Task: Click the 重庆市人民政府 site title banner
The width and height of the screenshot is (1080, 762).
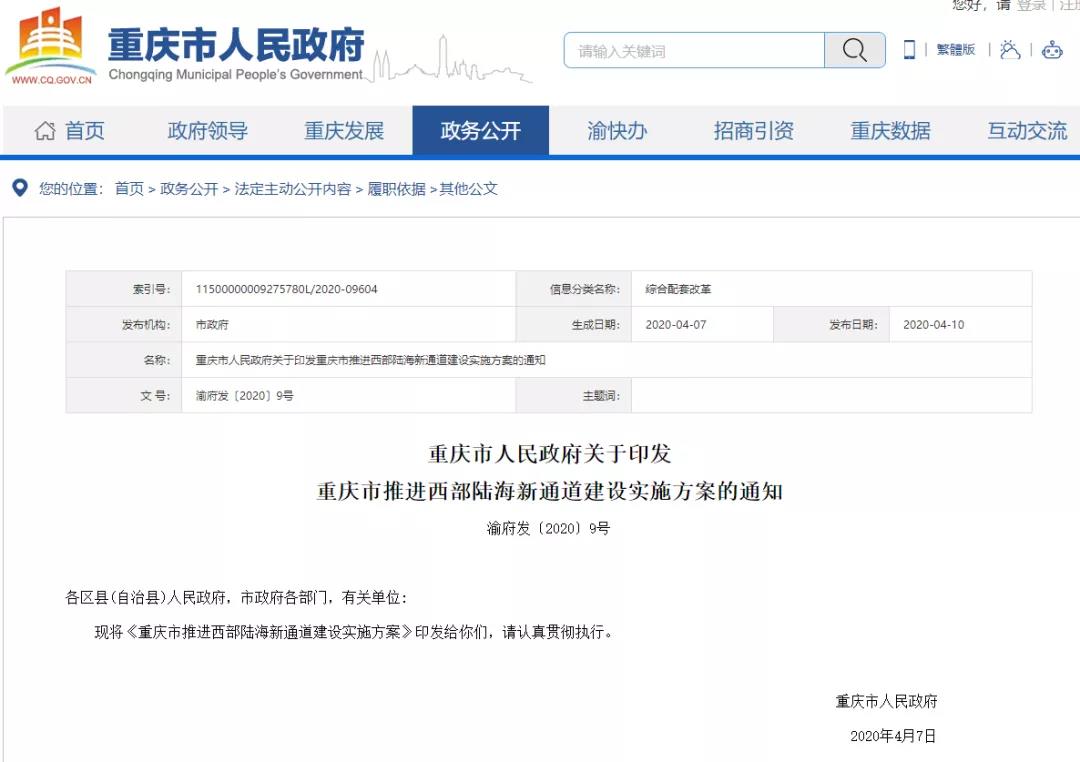Action: pos(236,45)
